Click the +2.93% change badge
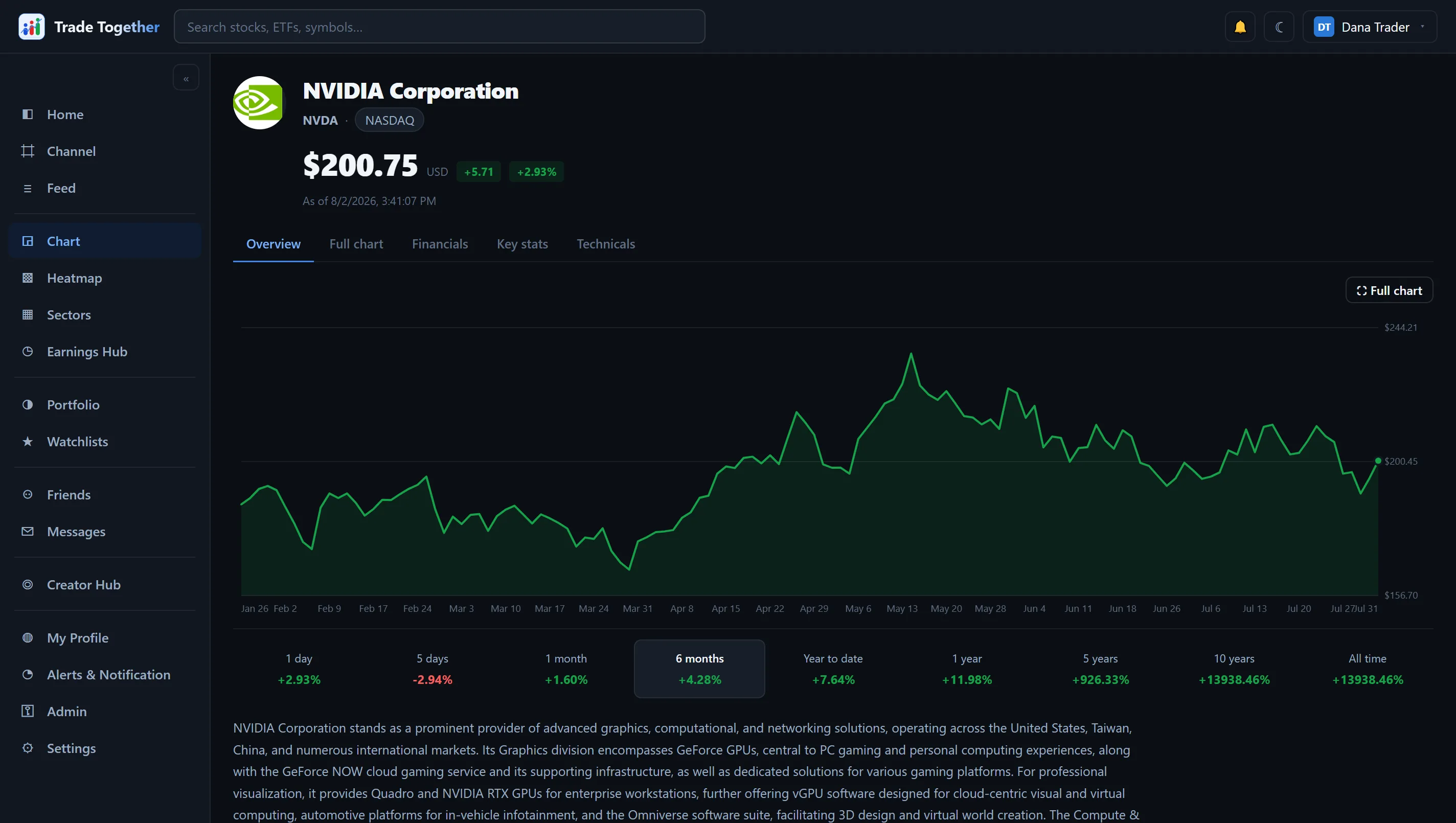Viewport: 1456px width, 823px height. point(536,172)
